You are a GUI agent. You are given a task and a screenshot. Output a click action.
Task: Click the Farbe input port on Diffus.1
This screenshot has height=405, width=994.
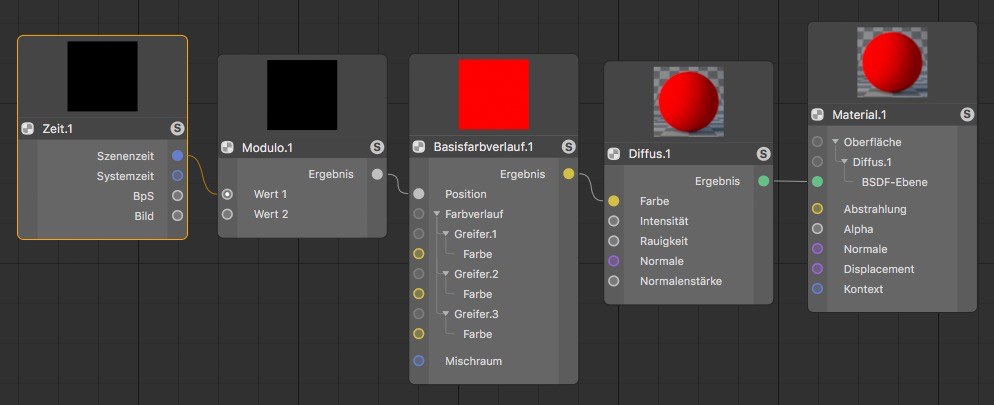[614, 201]
